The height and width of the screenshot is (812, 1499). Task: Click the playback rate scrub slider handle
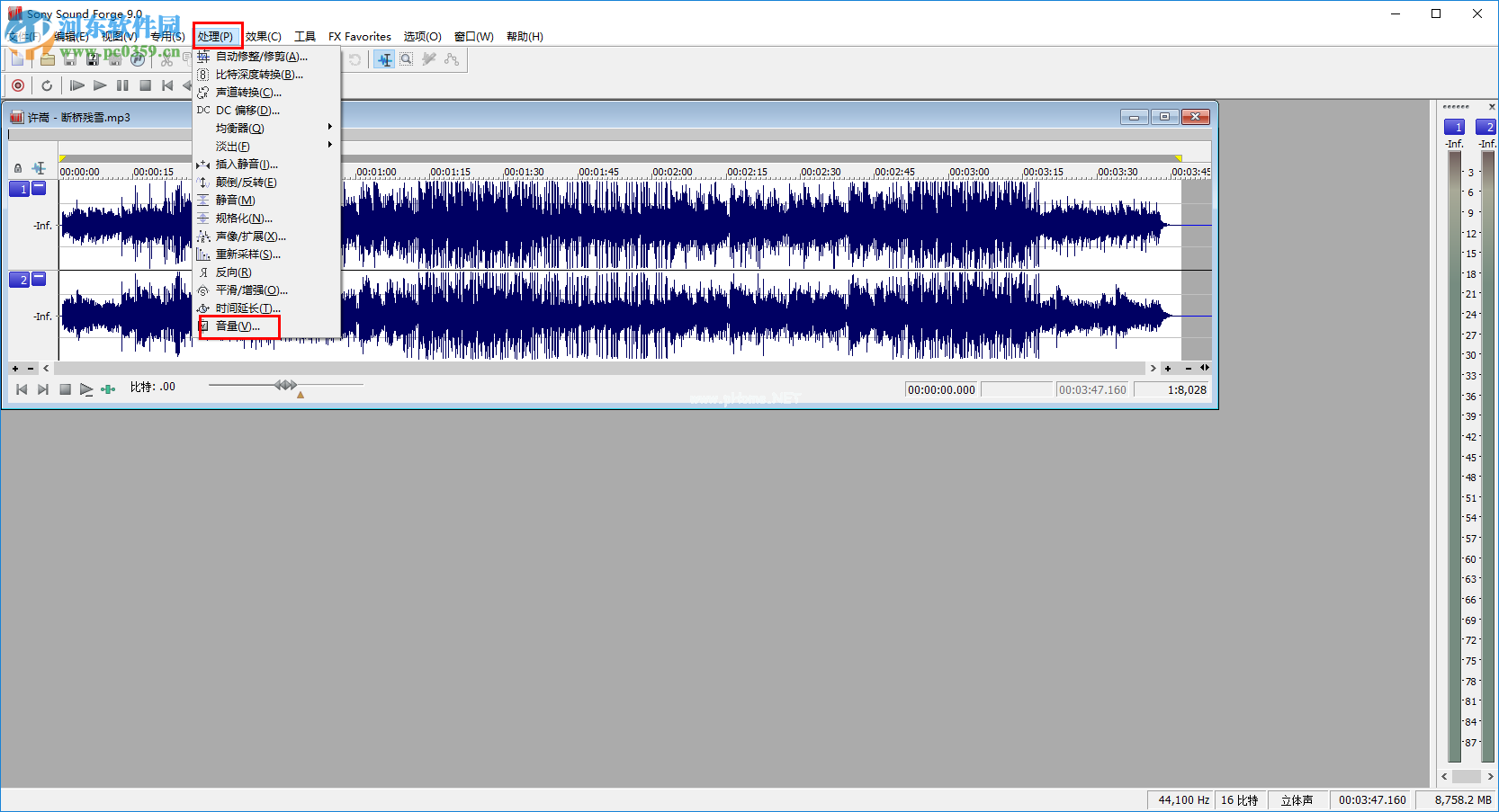286,385
